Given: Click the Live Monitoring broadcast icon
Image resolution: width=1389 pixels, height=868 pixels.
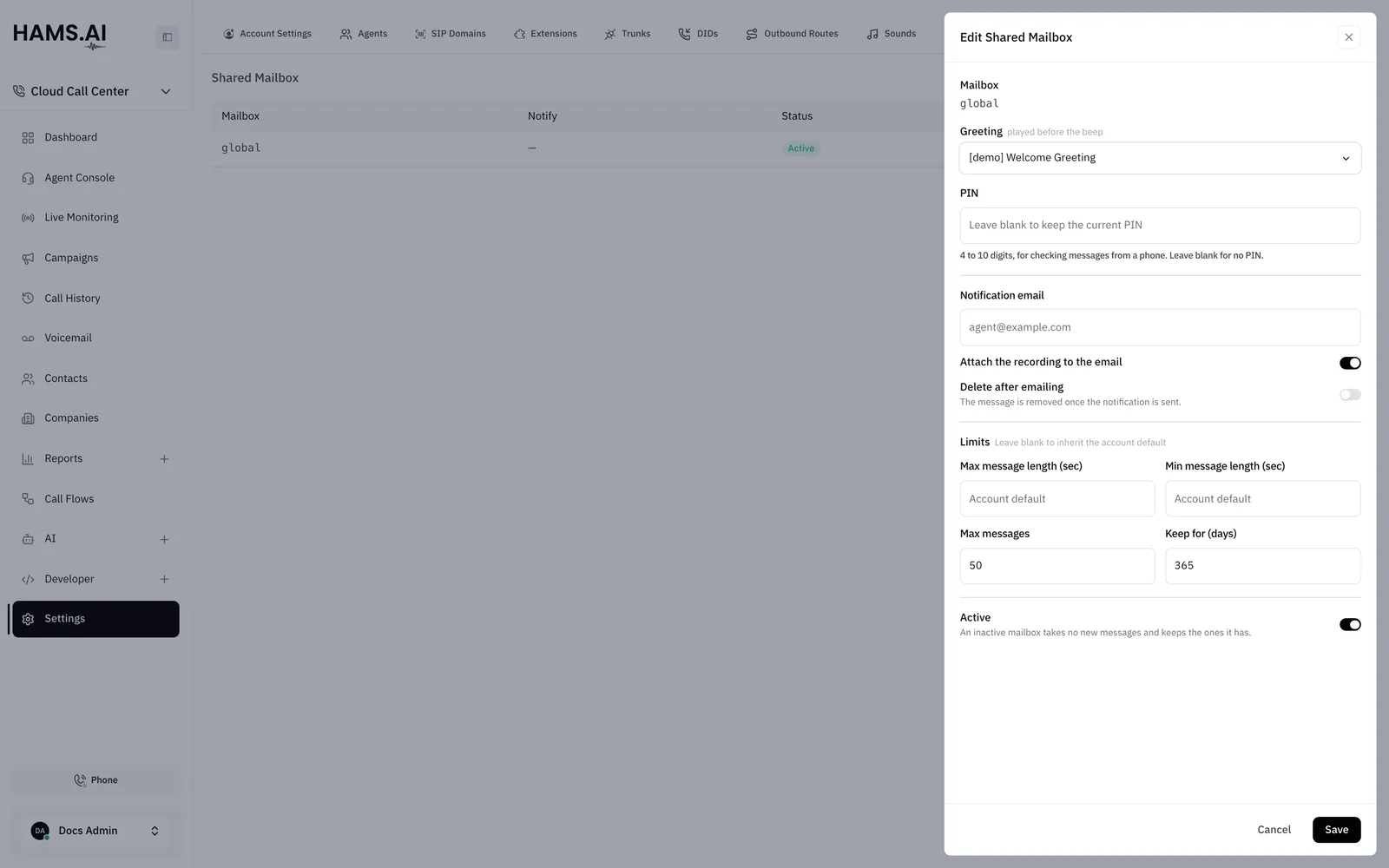Looking at the screenshot, I should 28,218.
